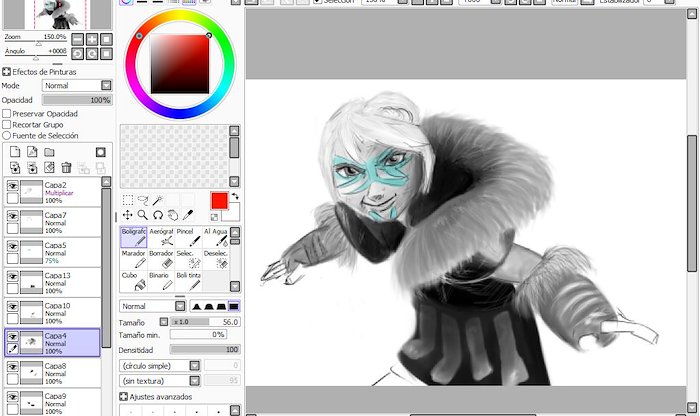Select the hand pan tool

(x=173, y=215)
